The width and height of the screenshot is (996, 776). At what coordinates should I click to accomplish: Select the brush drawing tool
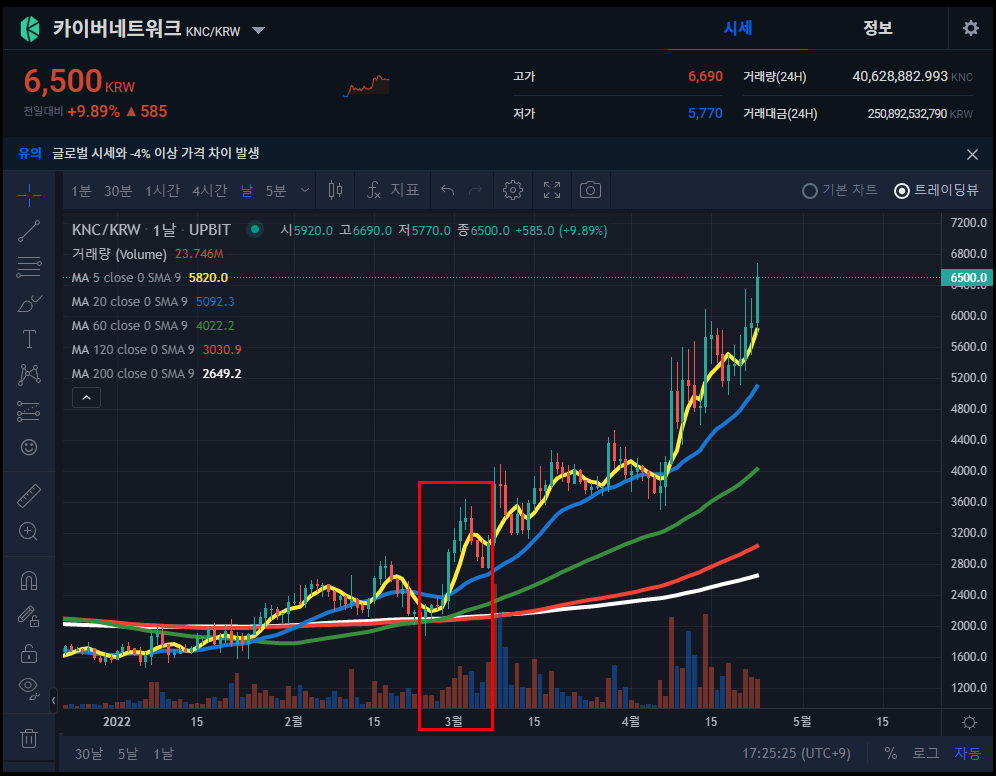coord(29,304)
